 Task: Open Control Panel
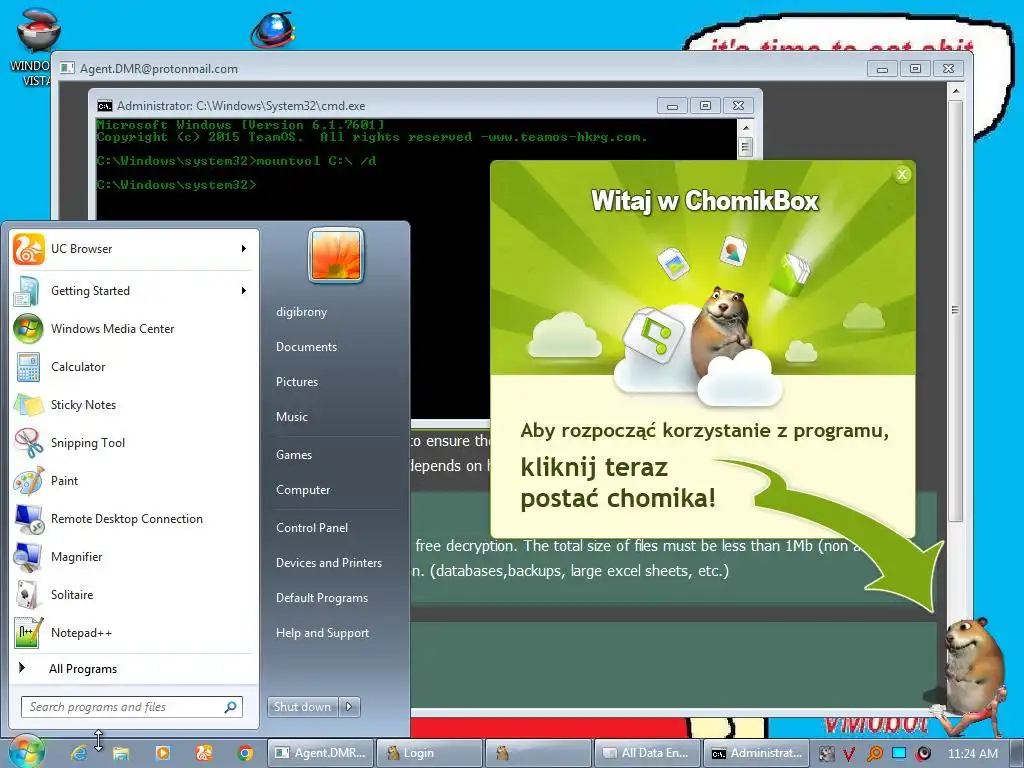point(312,528)
